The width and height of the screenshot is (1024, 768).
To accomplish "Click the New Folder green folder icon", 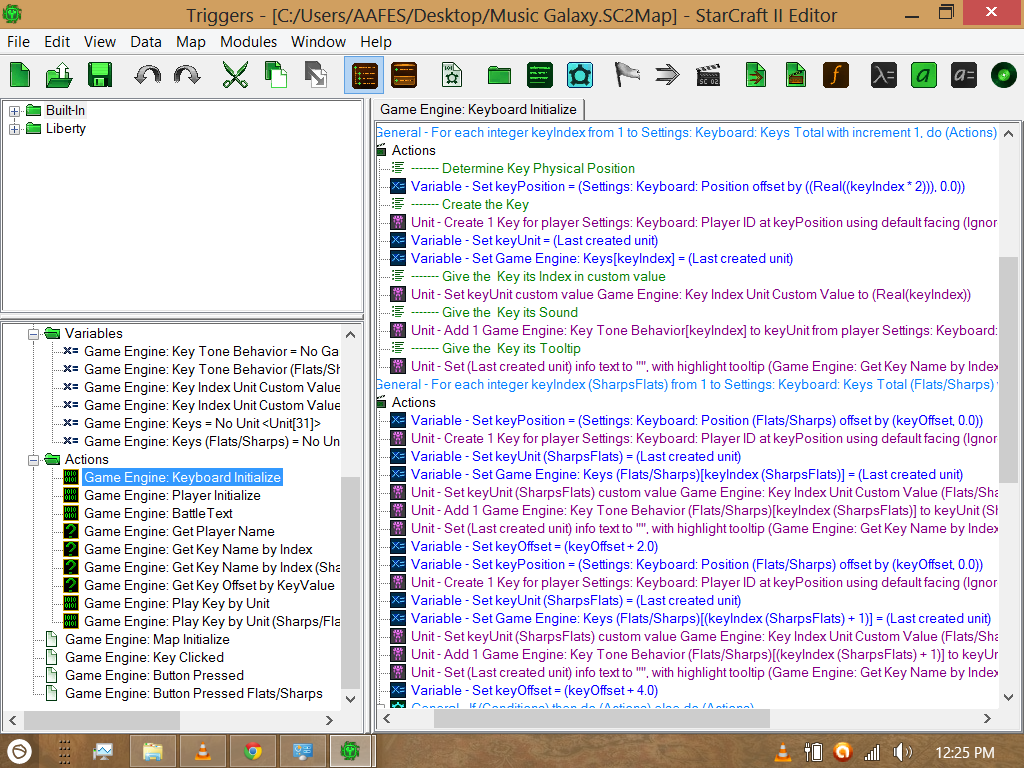I will click(500, 75).
